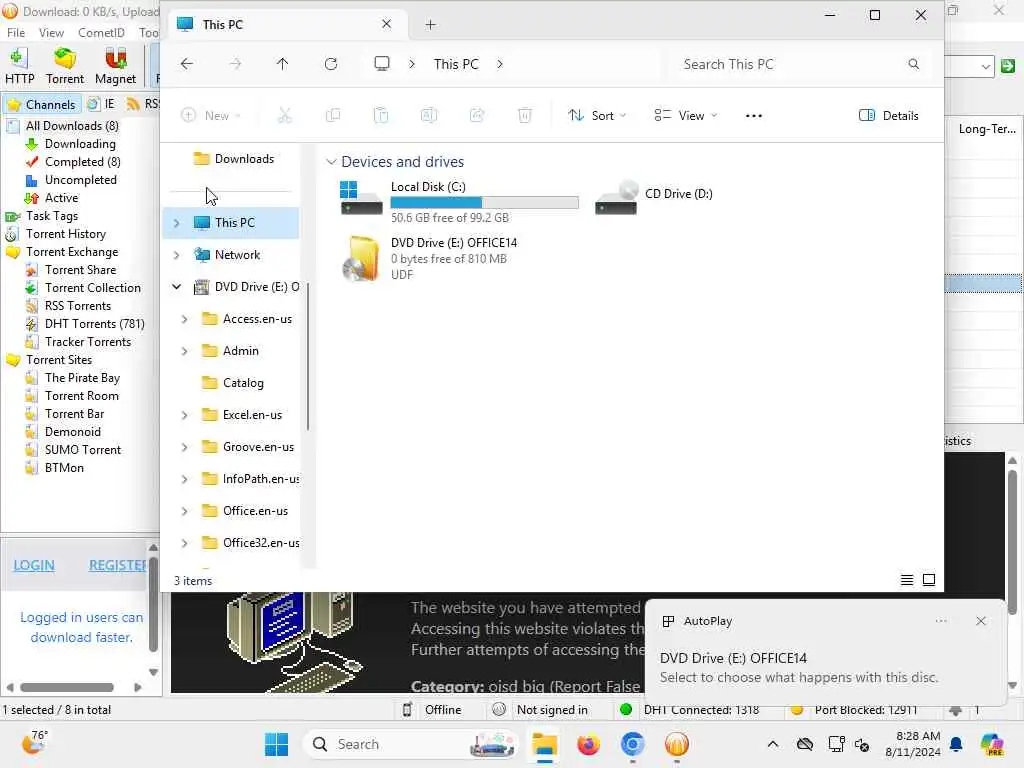The width and height of the screenshot is (1024, 768).
Task: Refresh the This PC view
Action: pos(331,64)
